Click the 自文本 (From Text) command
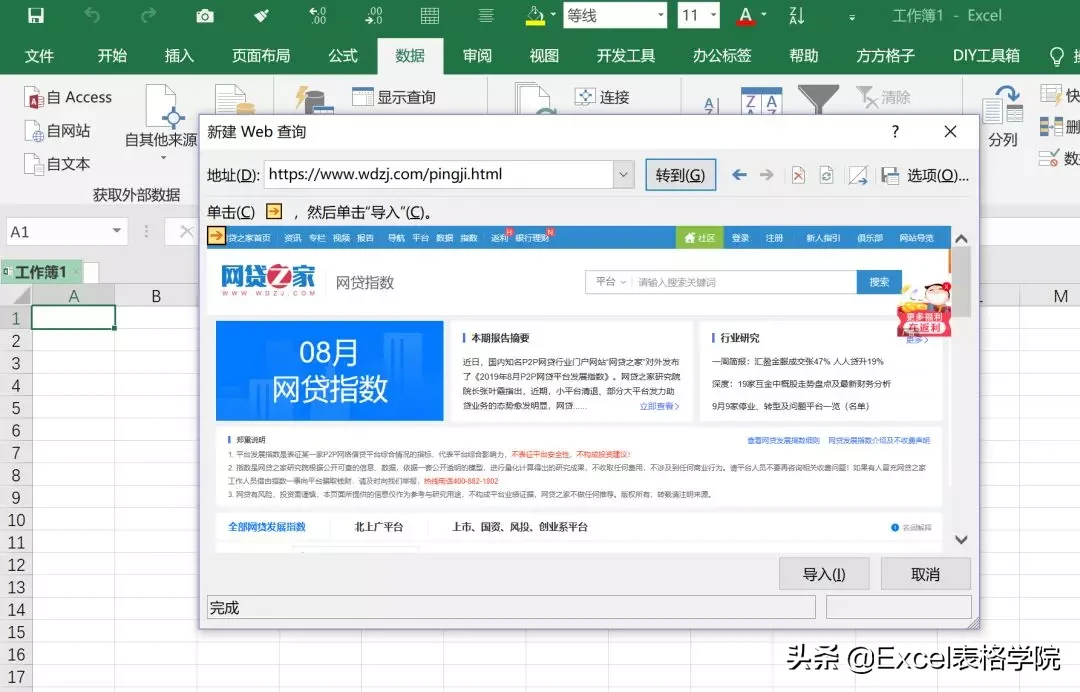Image resolution: width=1080 pixels, height=692 pixels. click(58, 164)
